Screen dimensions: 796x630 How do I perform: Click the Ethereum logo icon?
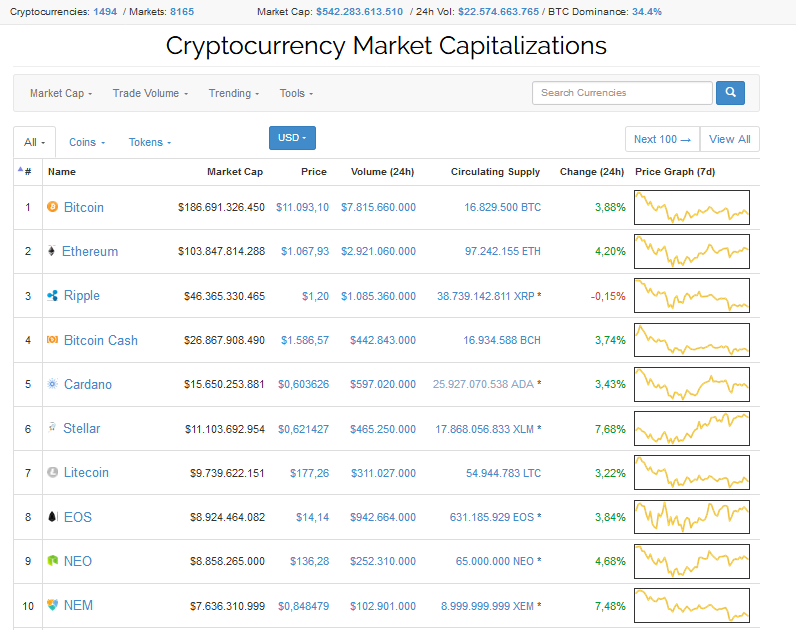pyautogui.click(x=51, y=251)
